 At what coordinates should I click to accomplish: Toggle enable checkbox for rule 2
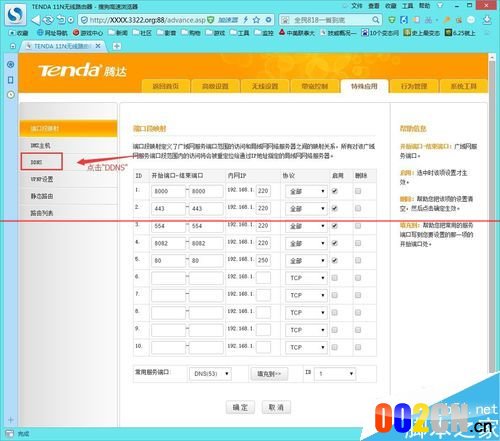click(x=335, y=208)
